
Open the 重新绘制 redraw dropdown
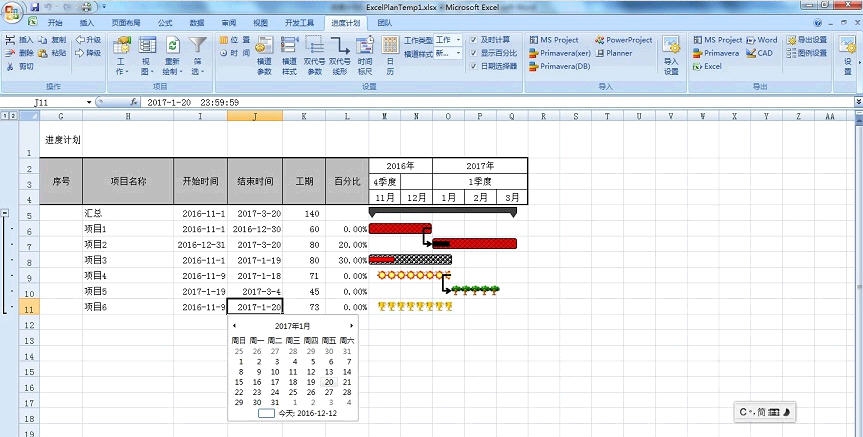point(172,56)
